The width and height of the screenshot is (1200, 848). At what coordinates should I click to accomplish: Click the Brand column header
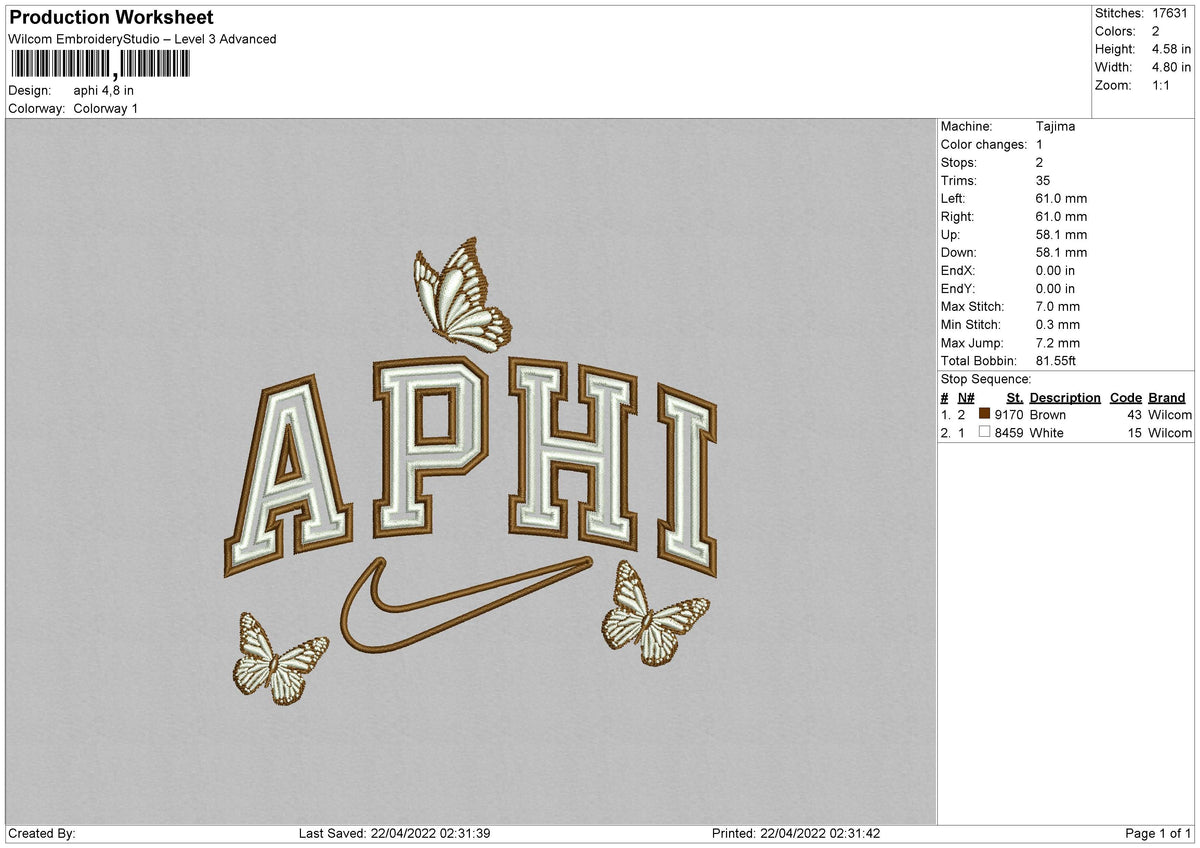click(x=1166, y=397)
